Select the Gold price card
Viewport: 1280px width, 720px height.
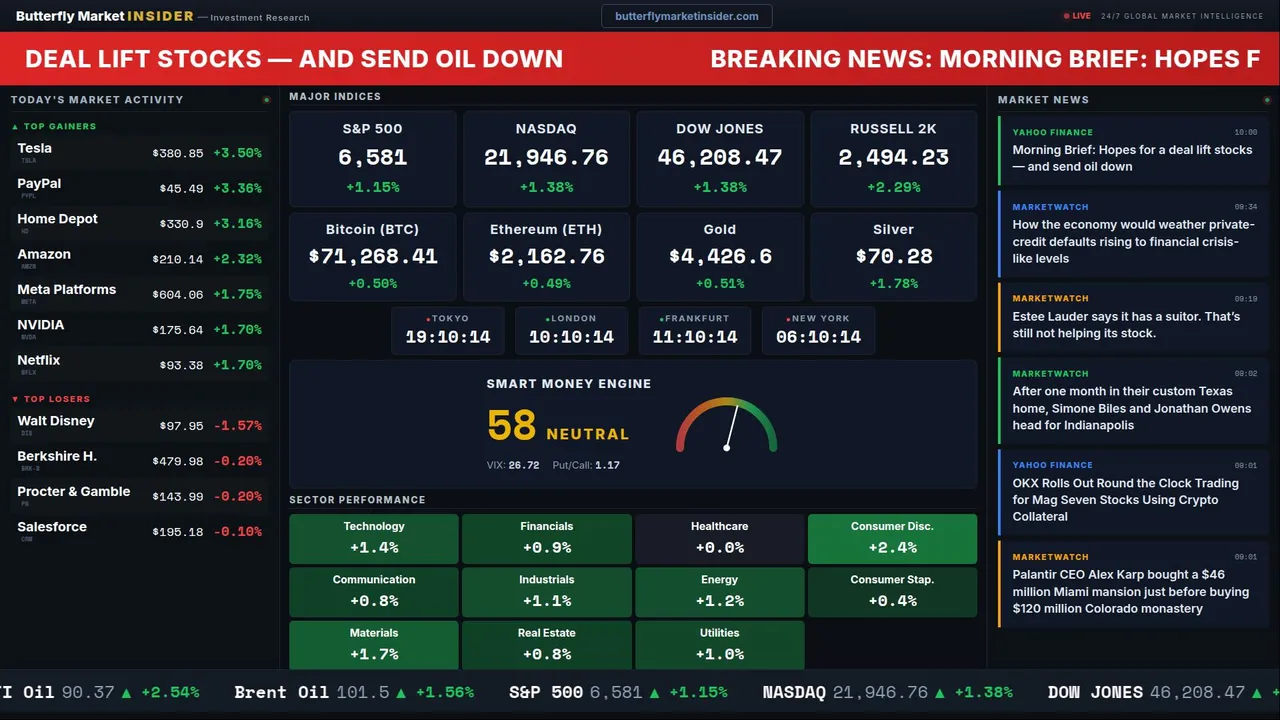(x=720, y=256)
